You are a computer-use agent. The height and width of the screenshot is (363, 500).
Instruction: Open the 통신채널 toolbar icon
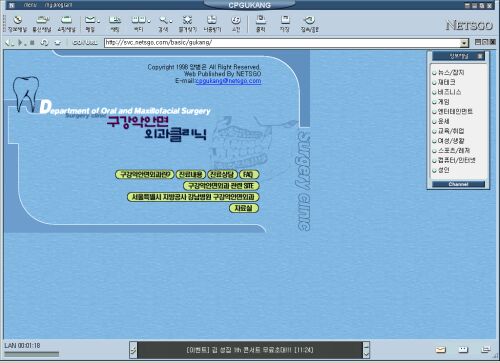click(42, 23)
